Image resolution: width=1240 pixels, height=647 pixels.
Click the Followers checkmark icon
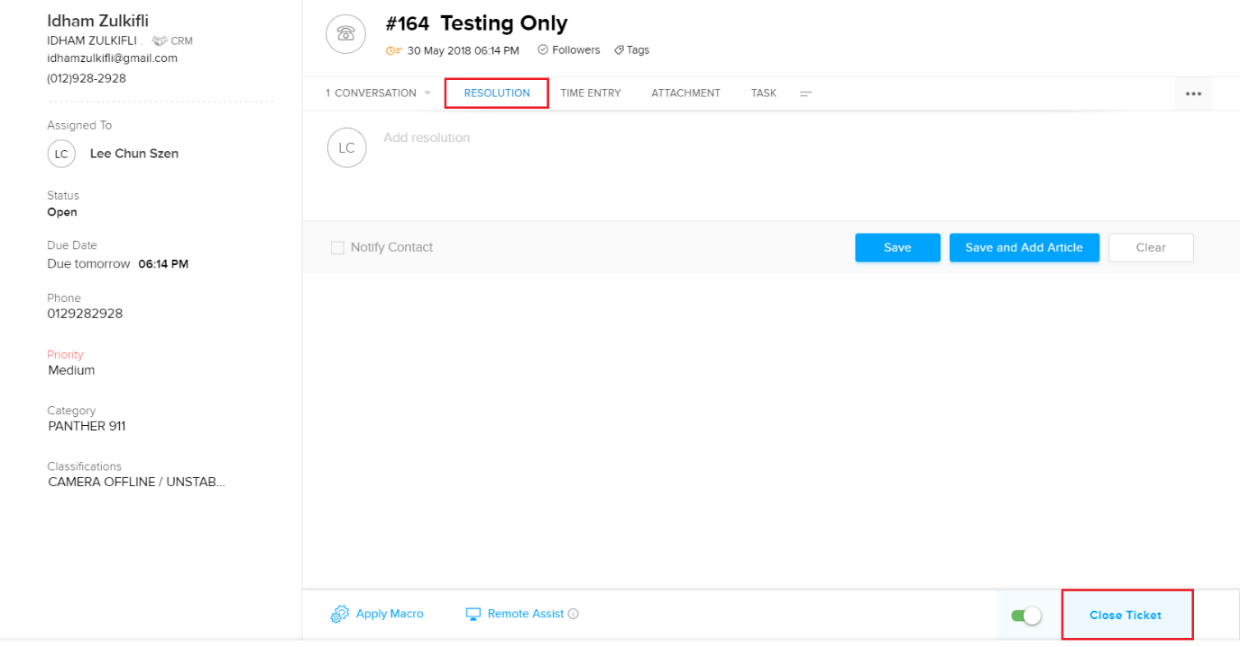[x=543, y=50]
